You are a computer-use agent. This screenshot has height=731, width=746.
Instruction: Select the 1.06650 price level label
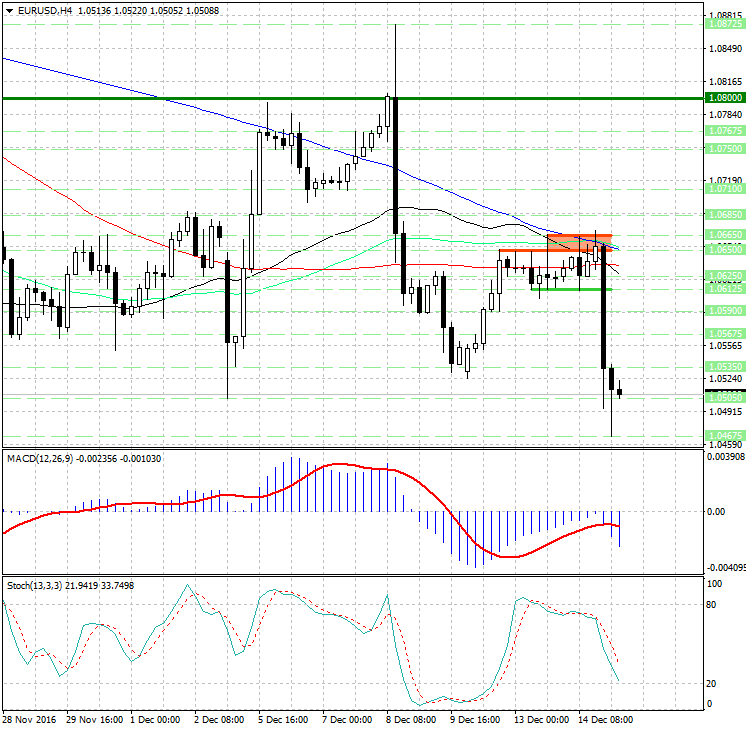tap(725, 235)
